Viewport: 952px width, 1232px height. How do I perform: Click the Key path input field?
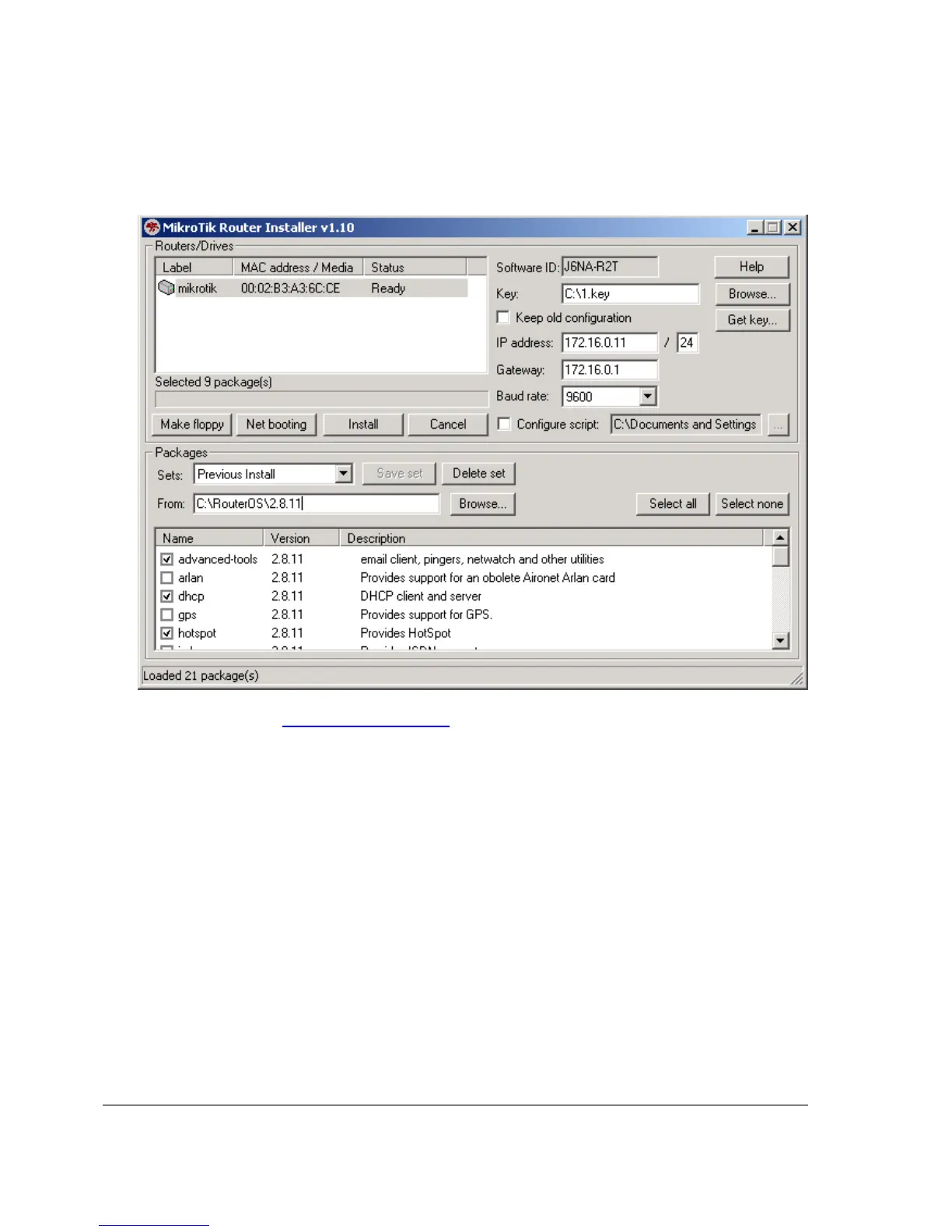[630, 294]
